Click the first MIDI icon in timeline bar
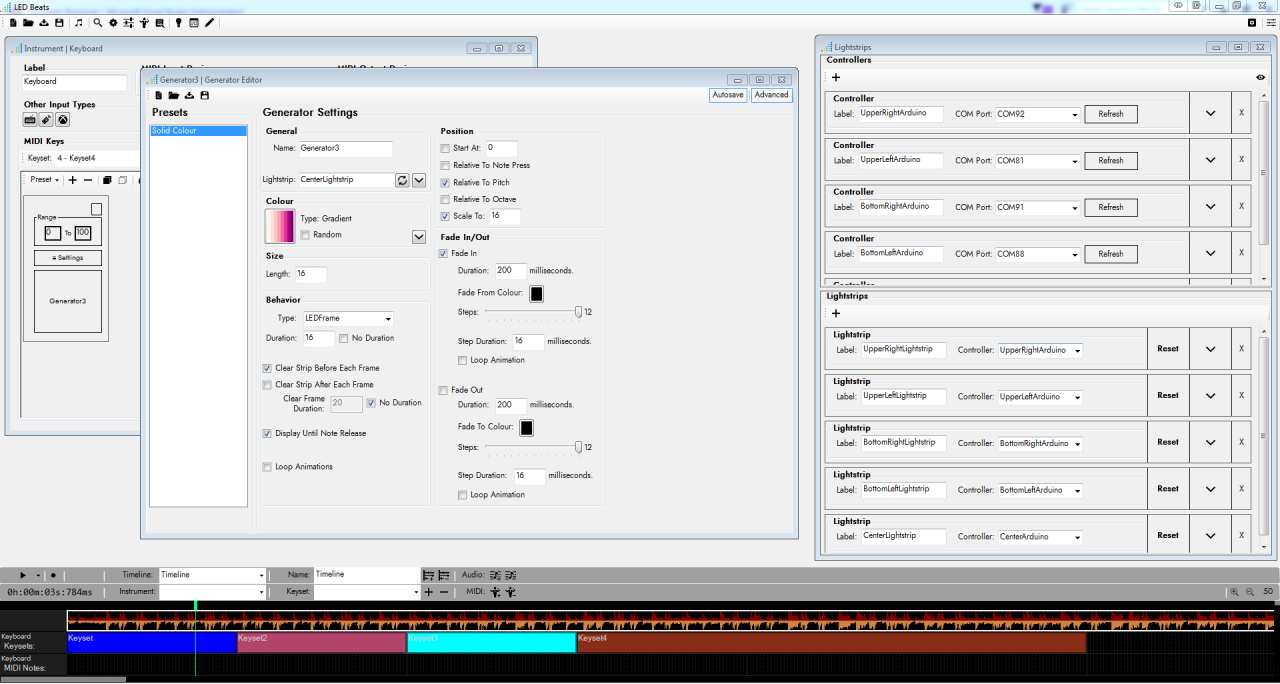The width and height of the screenshot is (1280, 684). pos(495,592)
